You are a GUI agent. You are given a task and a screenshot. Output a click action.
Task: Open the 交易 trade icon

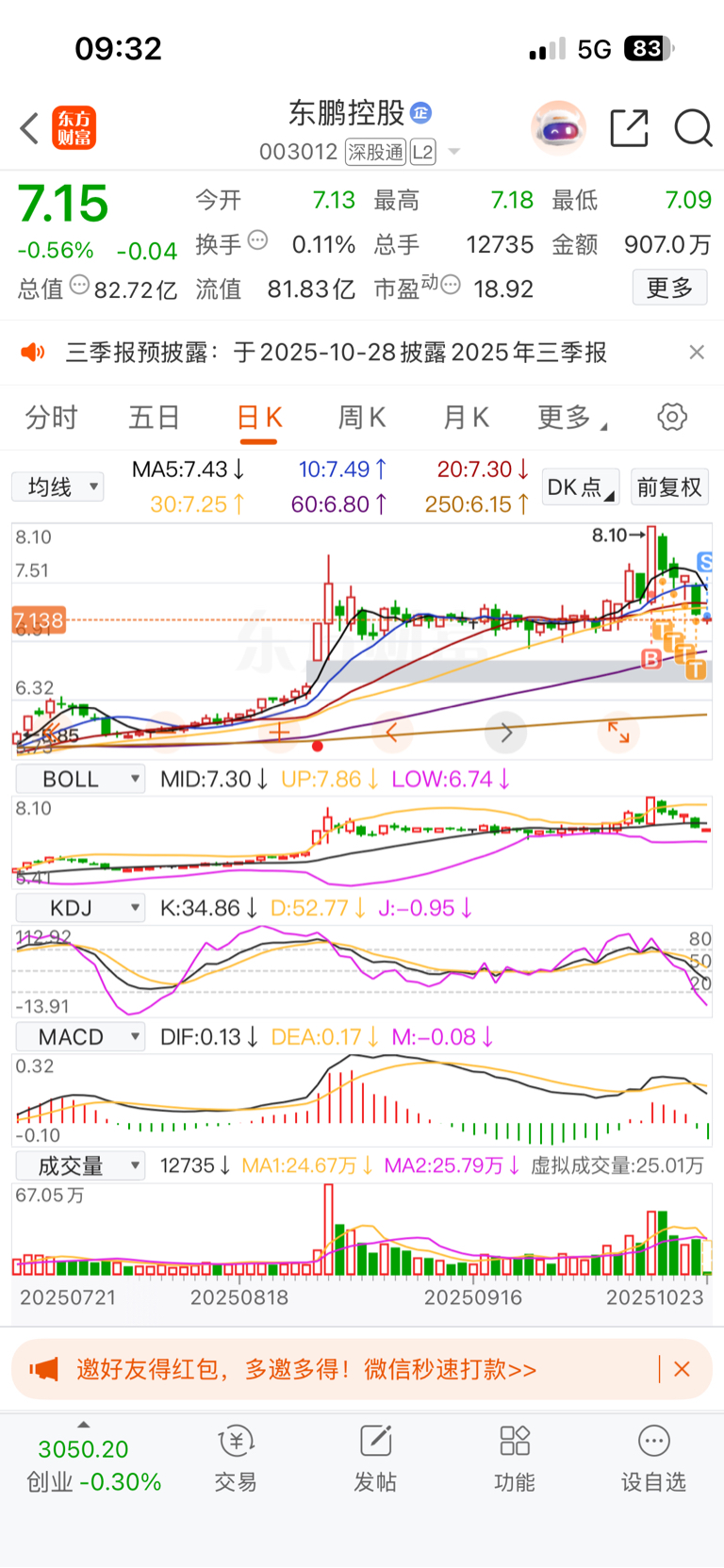click(x=236, y=1441)
